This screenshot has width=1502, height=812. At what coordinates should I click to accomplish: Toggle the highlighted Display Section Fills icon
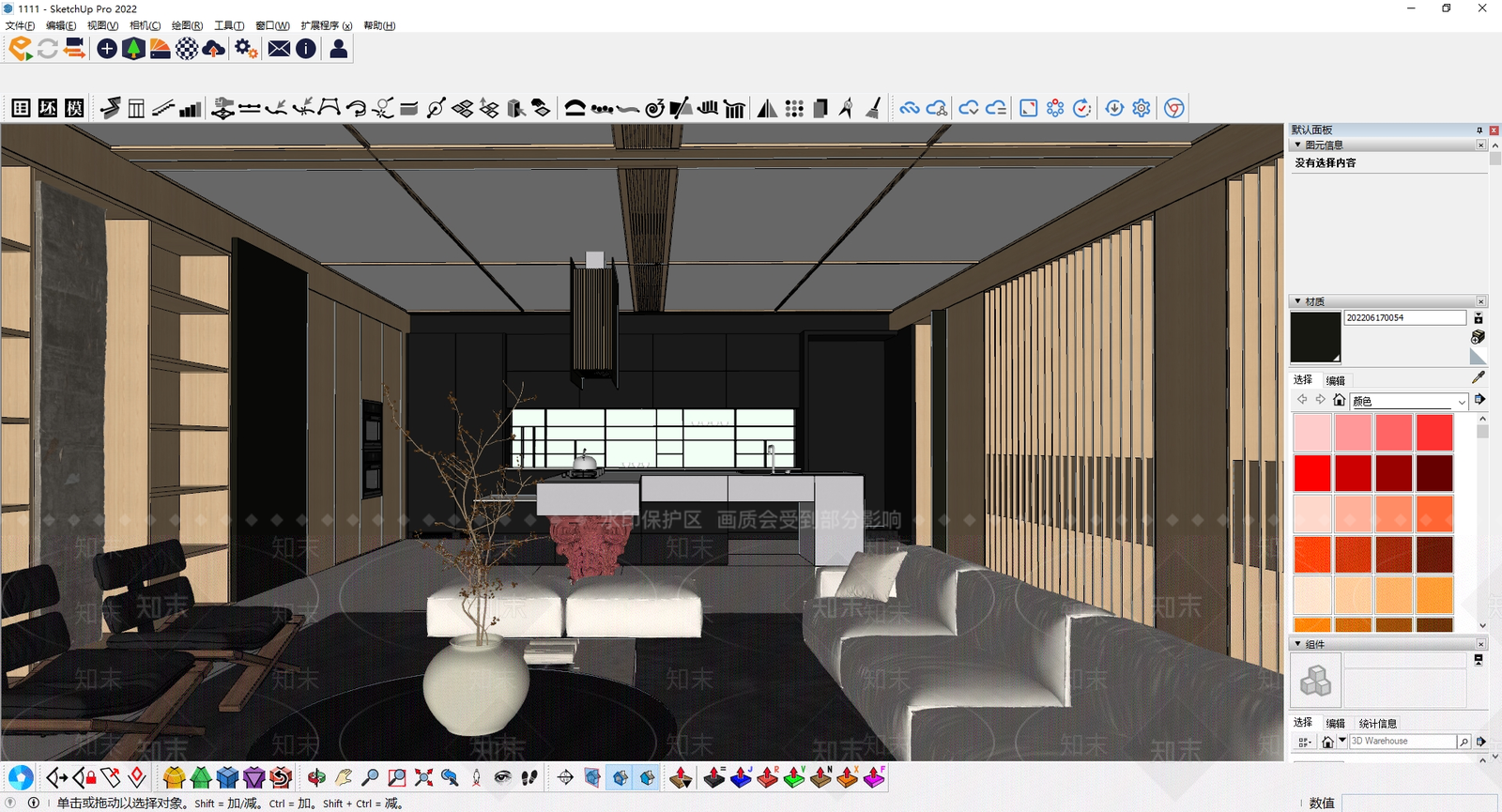point(647,777)
